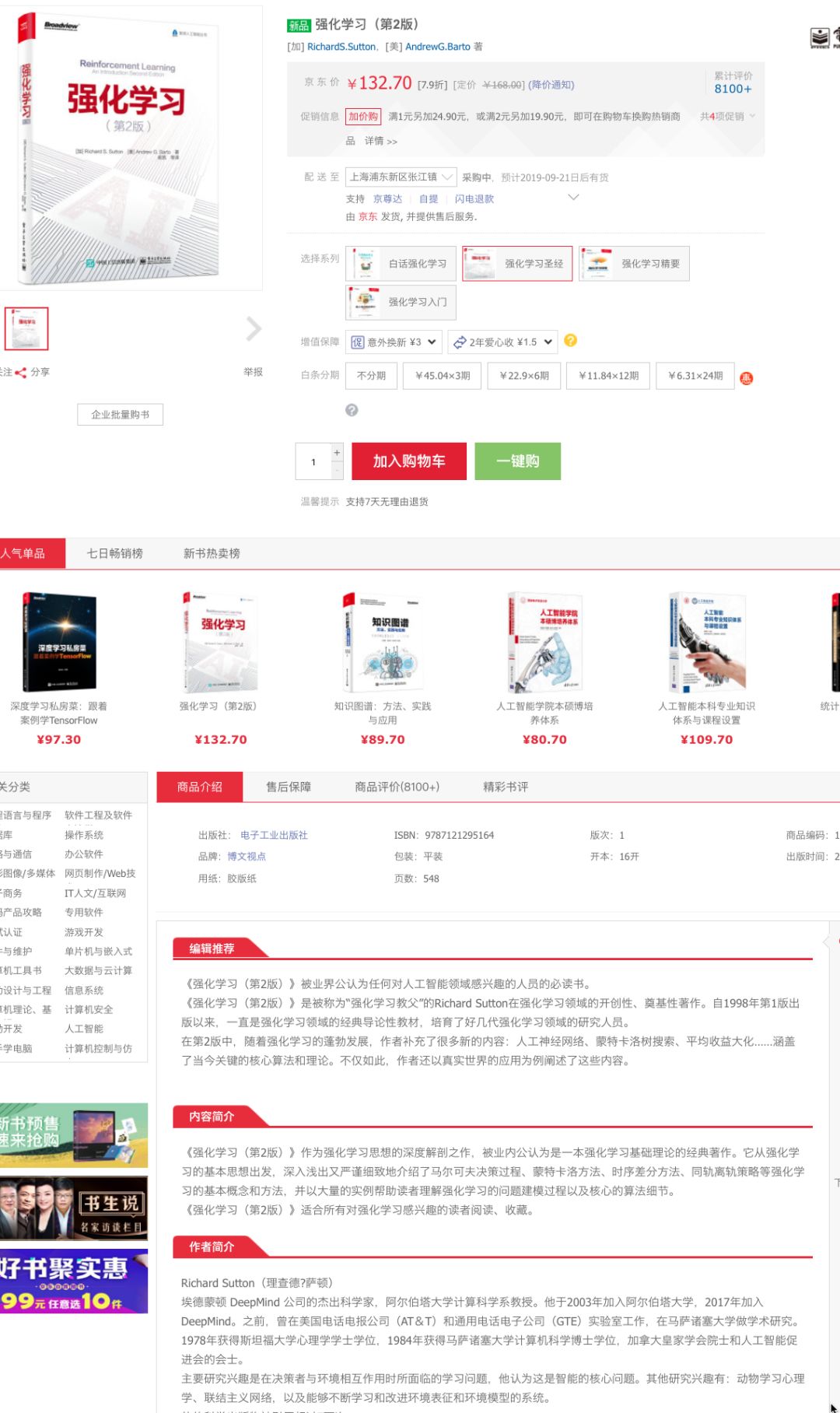Click the 降价通知 link

coord(551,85)
